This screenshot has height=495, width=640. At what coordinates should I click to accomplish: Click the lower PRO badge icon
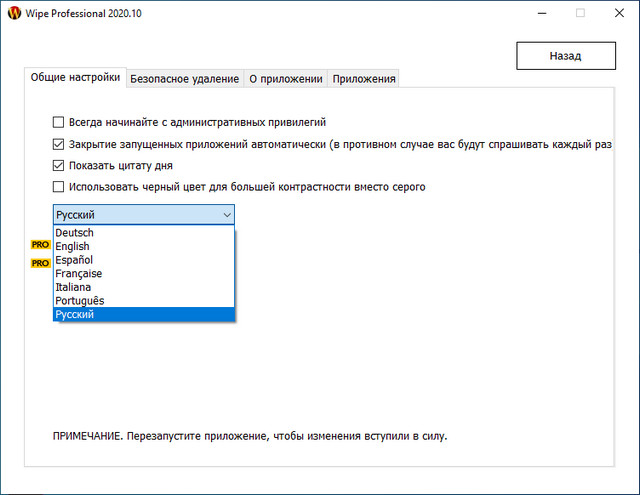[41, 263]
